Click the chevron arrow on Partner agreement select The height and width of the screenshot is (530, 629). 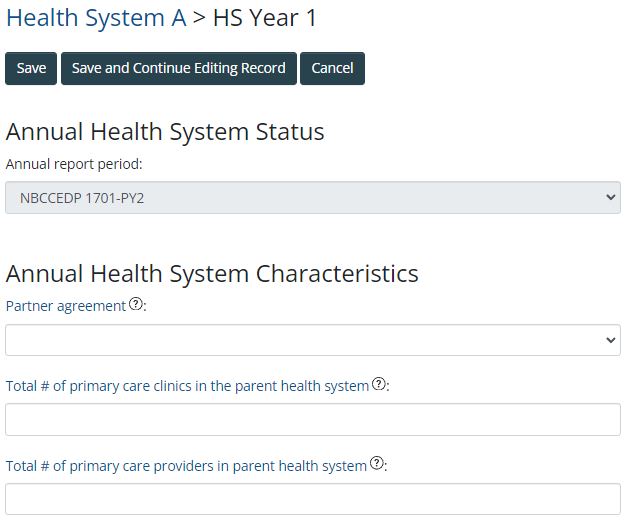click(x=612, y=340)
